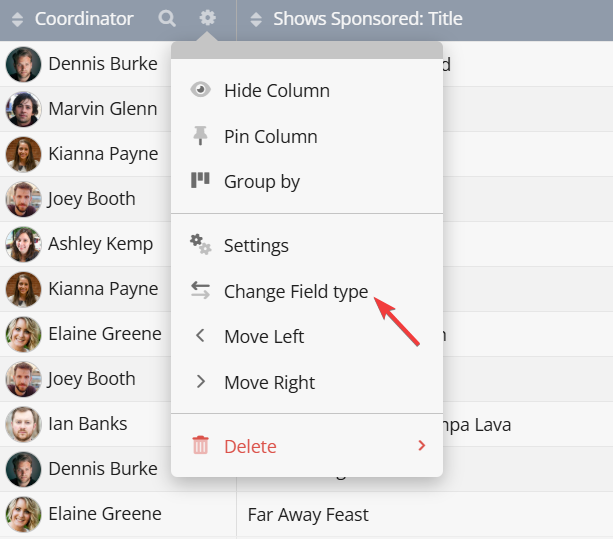The width and height of the screenshot is (613, 539).
Task: Click the search icon in Coordinator header
Action: (x=167, y=18)
